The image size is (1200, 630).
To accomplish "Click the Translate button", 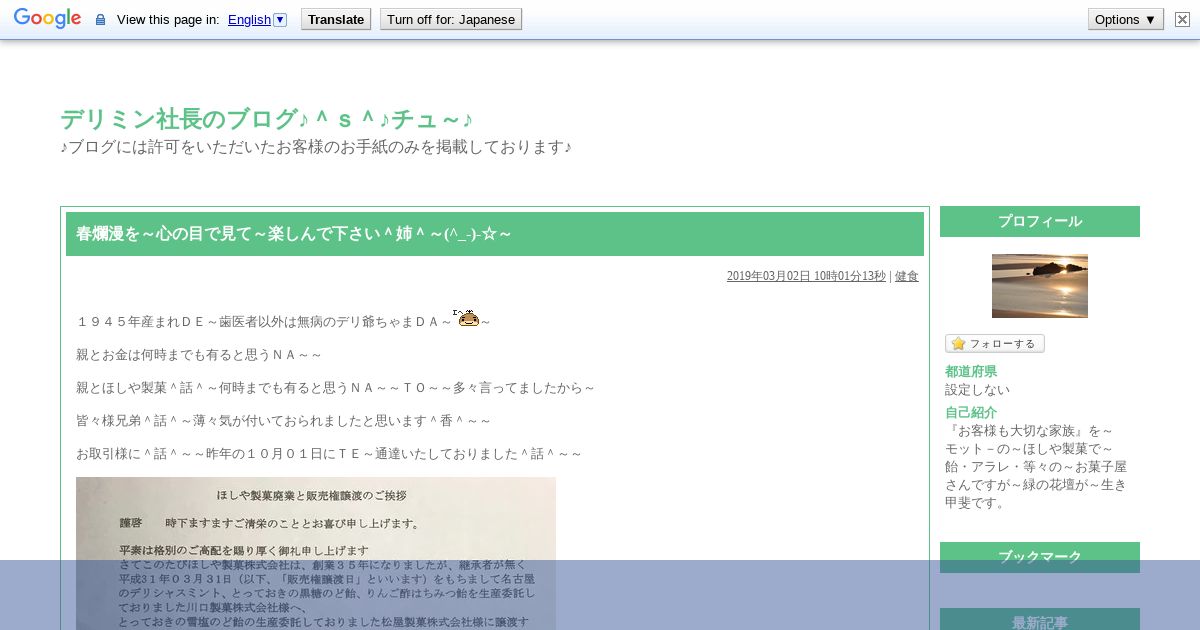I will (x=336, y=19).
